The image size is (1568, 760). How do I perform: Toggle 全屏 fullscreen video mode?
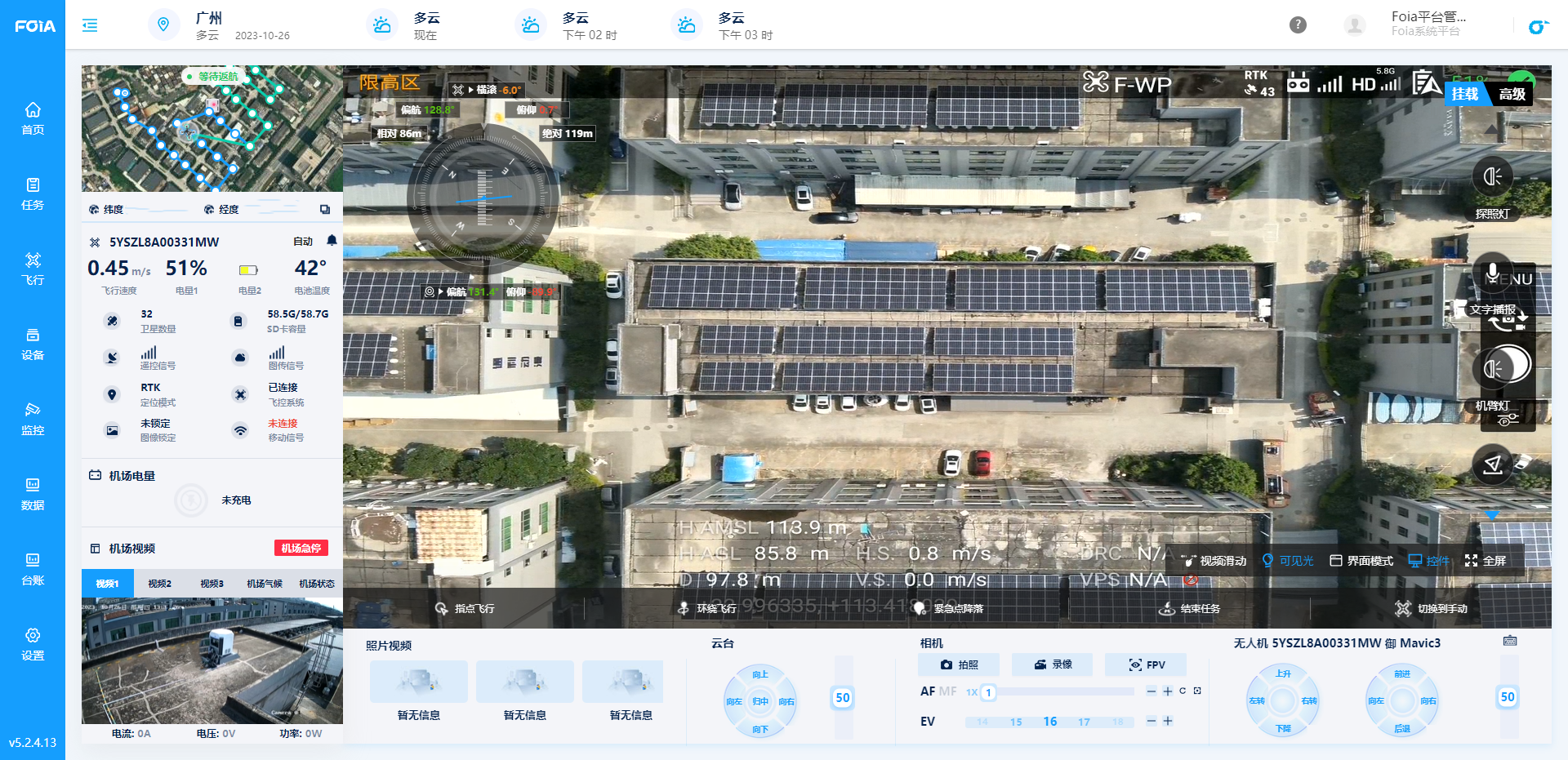tap(1486, 561)
